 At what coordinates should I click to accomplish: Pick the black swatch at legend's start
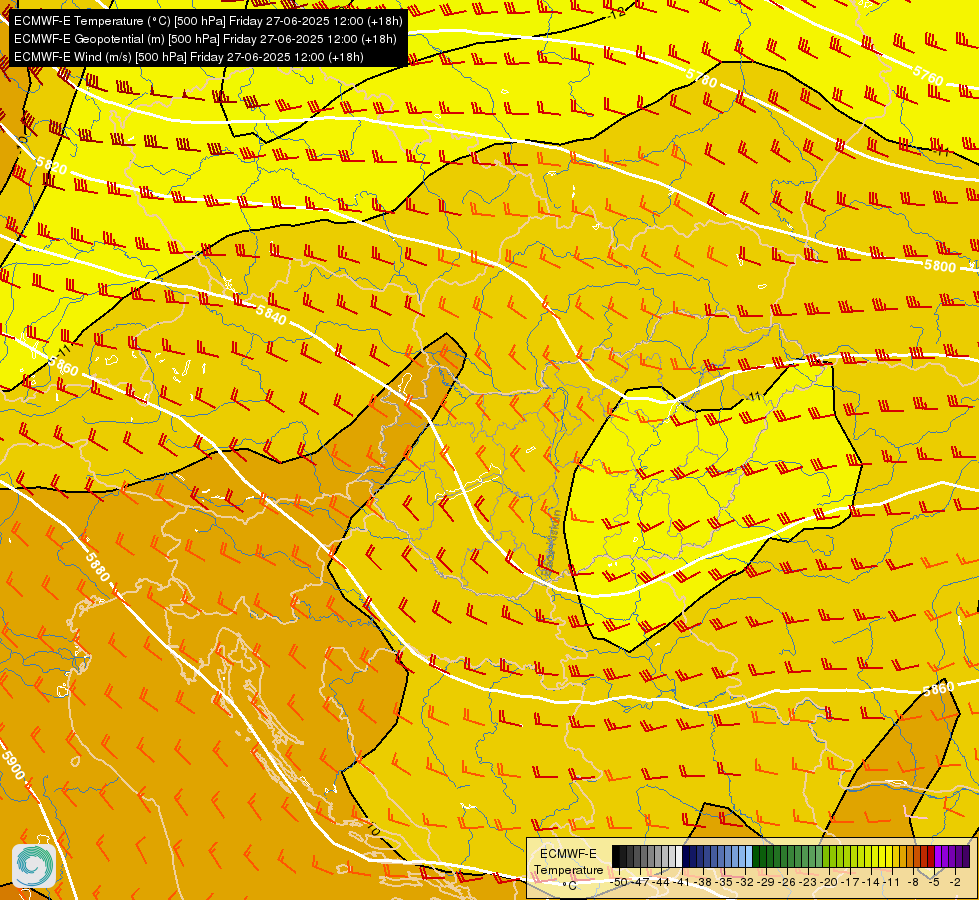[616, 856]
